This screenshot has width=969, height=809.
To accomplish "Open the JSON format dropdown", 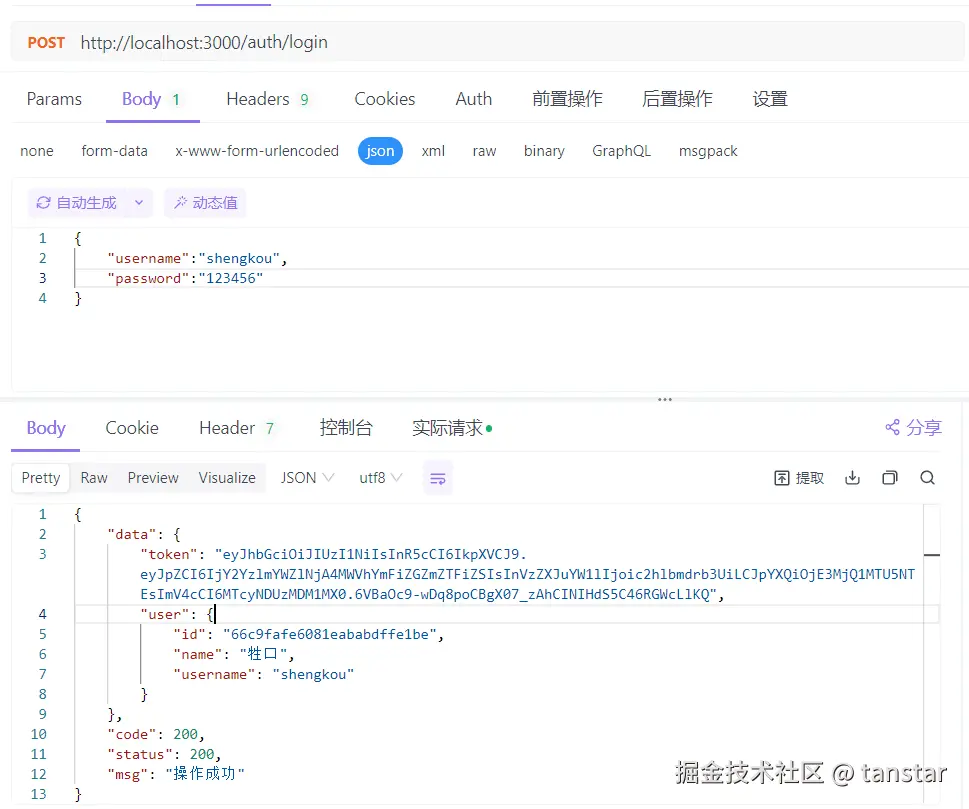I will [307, 478].
